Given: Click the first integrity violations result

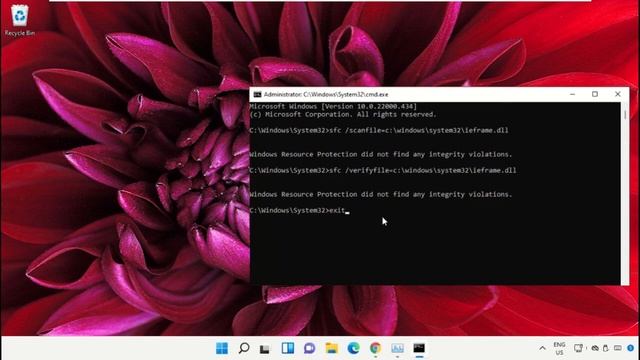Looking at the screenshot, I should click(x=380, y=154).
